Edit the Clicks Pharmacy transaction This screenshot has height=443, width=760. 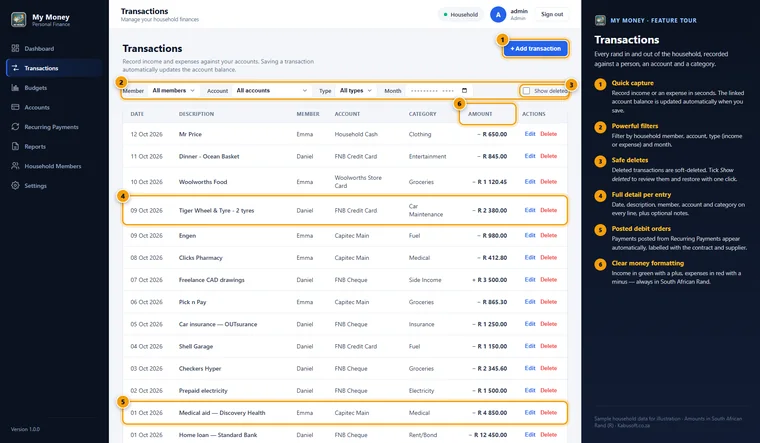tap(530, 257)
